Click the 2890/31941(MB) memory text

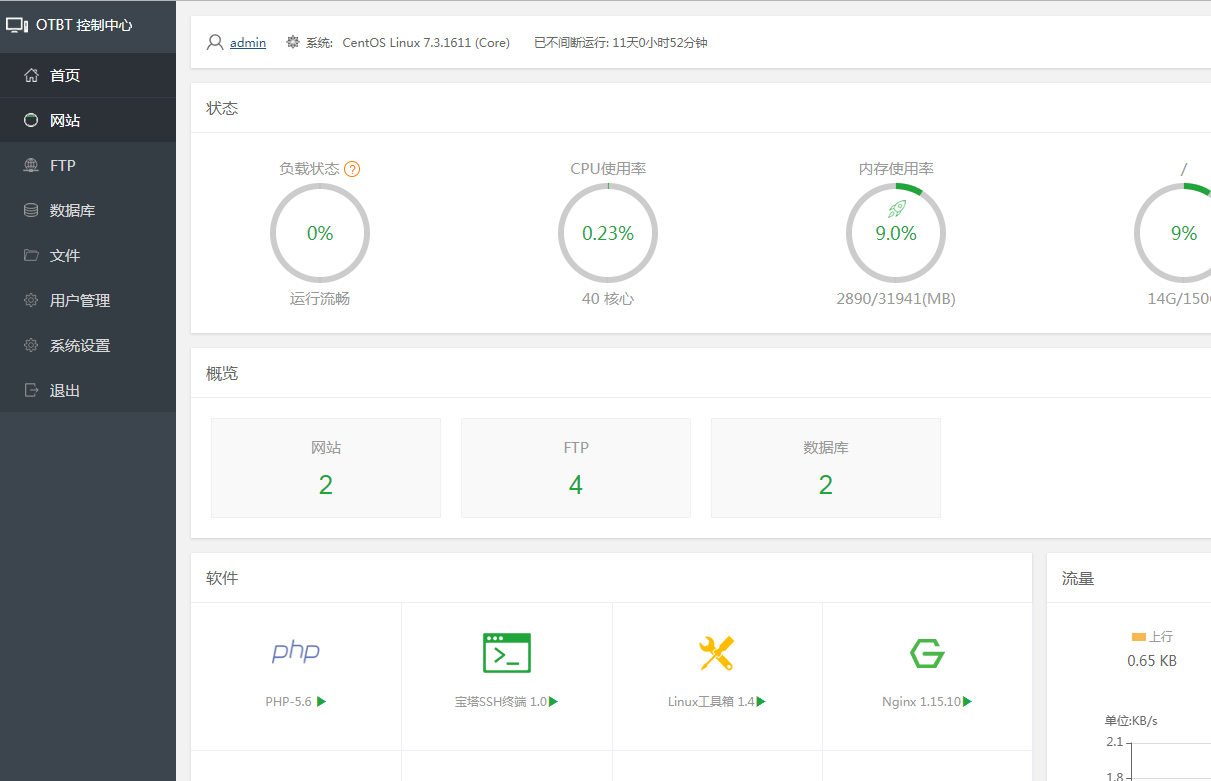click(x=896, y=298)
